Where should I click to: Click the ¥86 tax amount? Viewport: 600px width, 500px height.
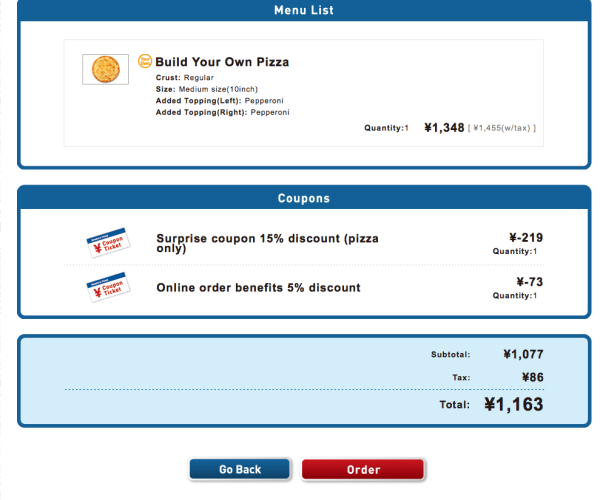pyautogui.click(x=533, y=378)
